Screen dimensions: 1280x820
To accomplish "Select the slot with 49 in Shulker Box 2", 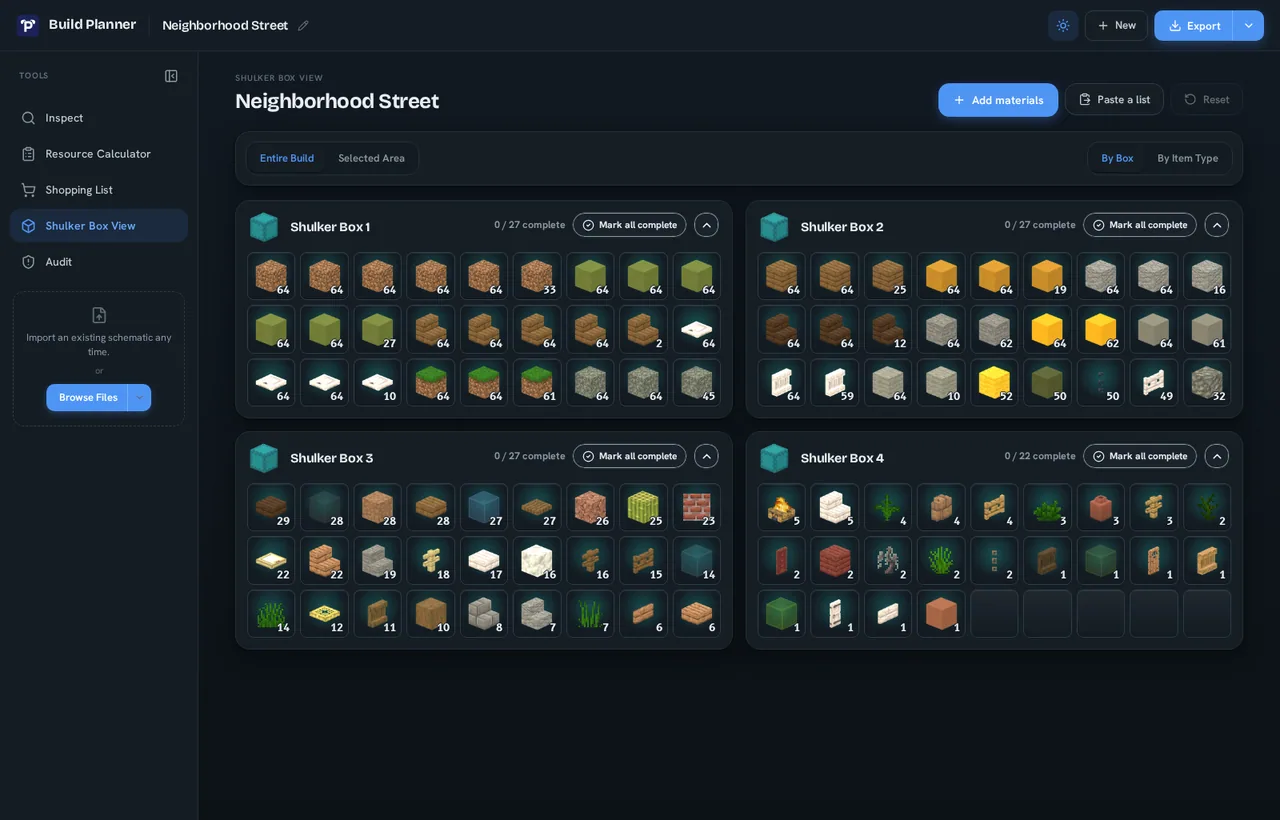I will [1154, 382].
